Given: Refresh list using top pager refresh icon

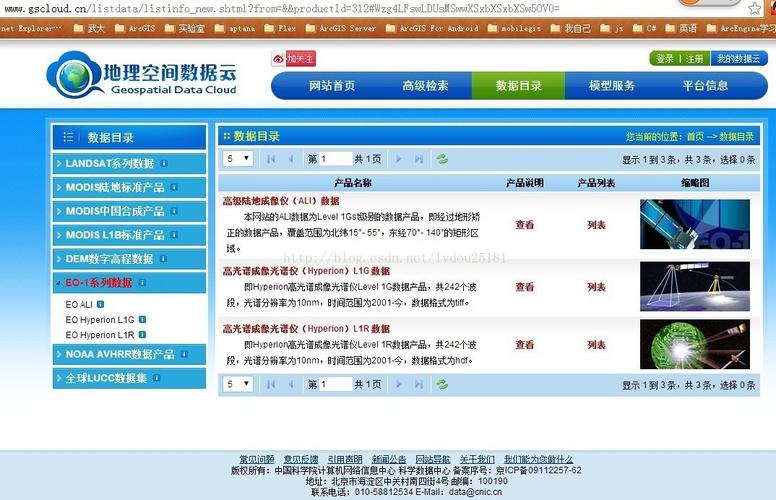Looking at the screenshot, I should 442,159.
